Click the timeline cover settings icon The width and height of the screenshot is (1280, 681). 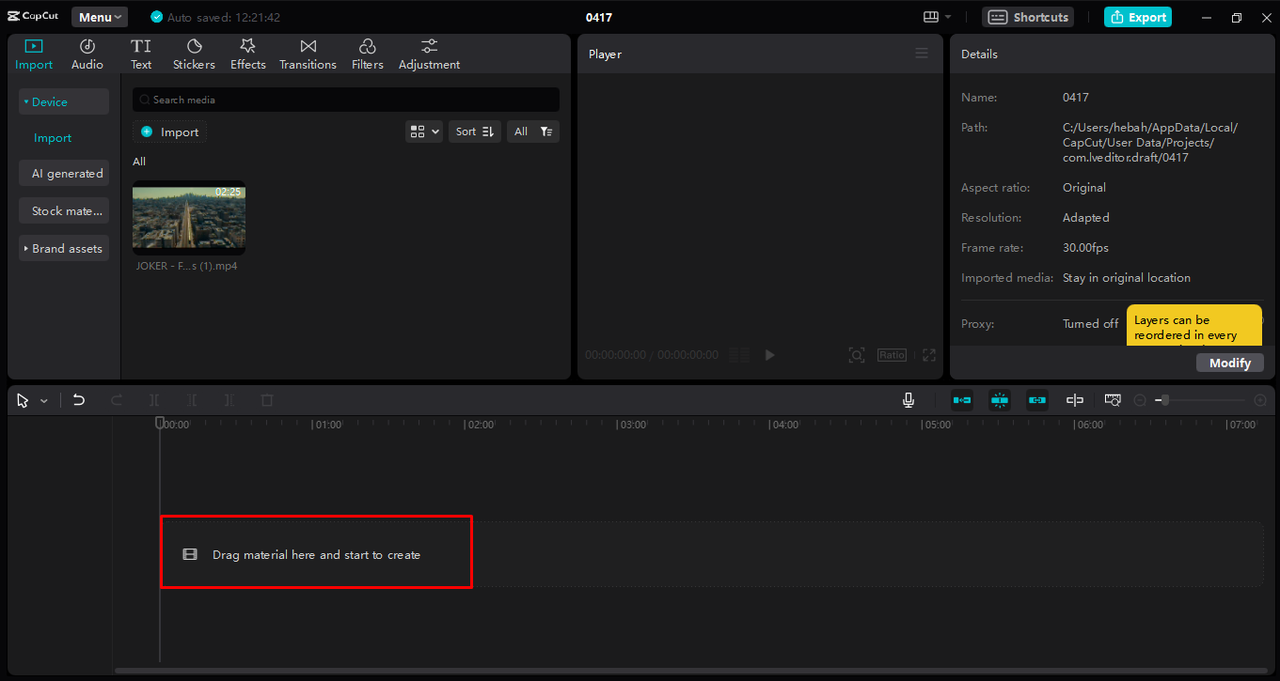tap(1113, 400)
